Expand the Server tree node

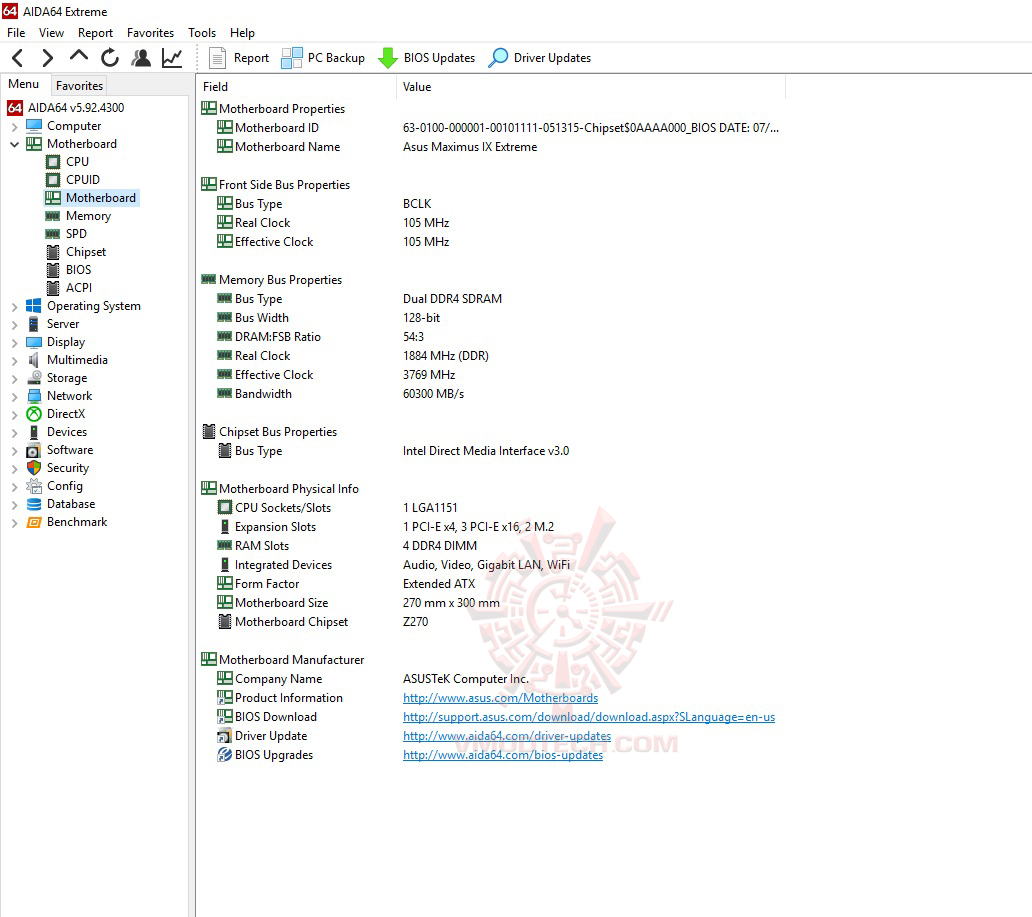point(14,325)
